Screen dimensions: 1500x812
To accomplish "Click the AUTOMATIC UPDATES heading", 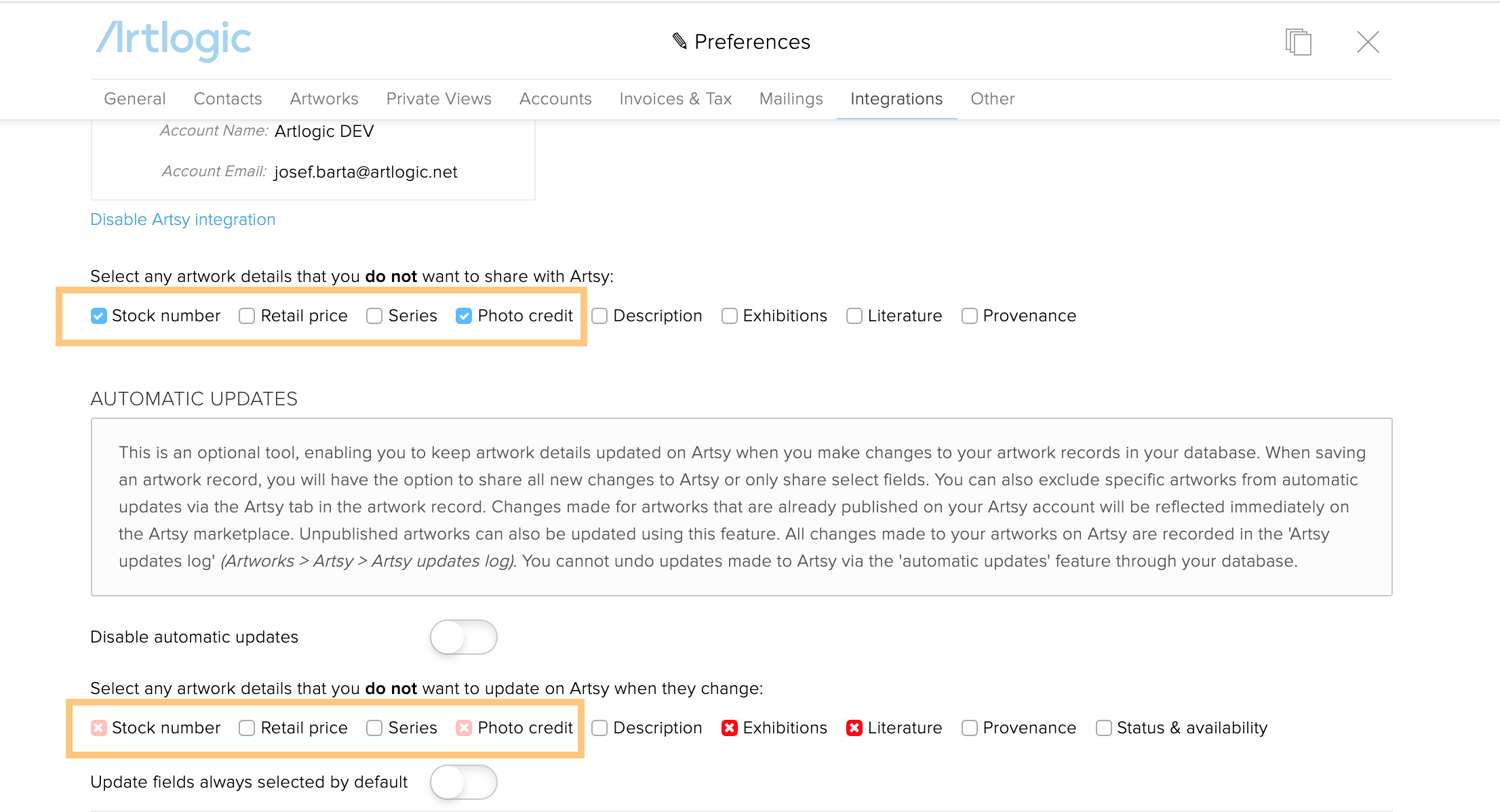I will pyautogui.click(x=194, y=399).
